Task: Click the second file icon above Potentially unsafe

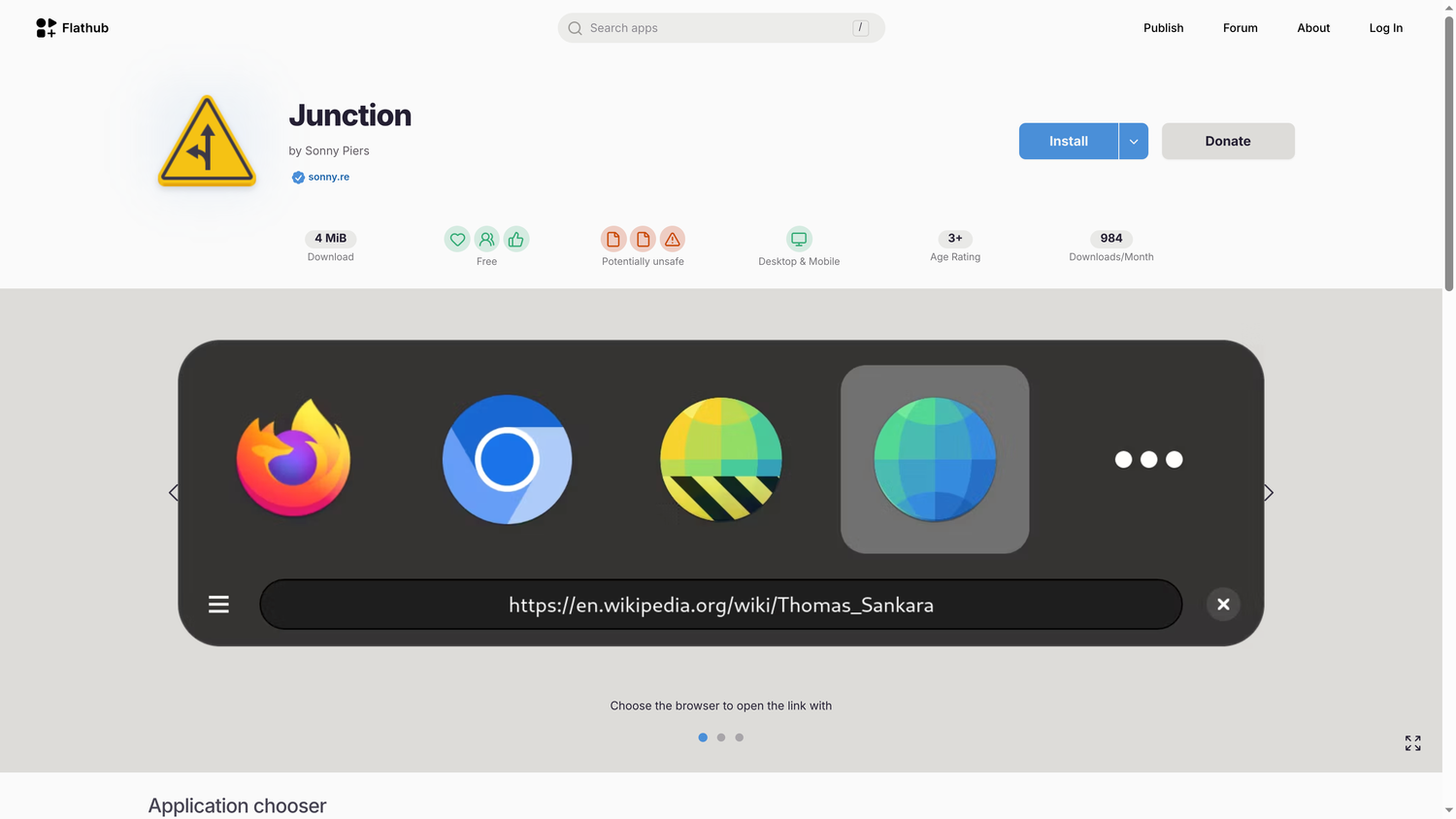Action: [643, 239]
